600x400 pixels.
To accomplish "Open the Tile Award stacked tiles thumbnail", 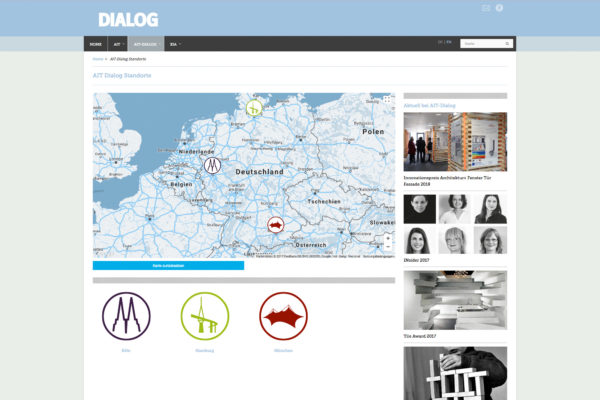I will pos(455,300).
